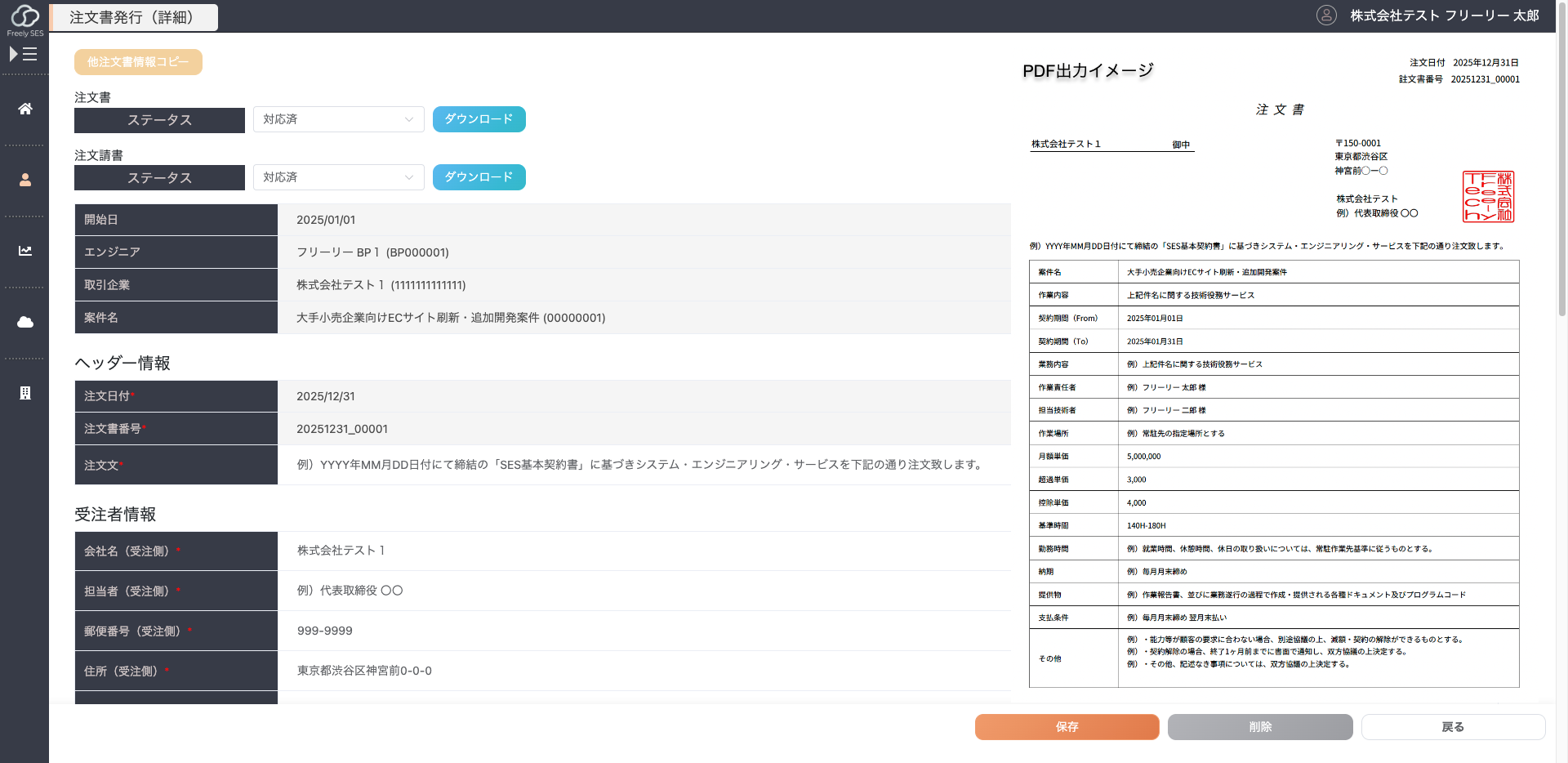Viewport: 1568px width, 763px height.
Task: Click the account avatar icon at top right
Action: [1327, 16]
